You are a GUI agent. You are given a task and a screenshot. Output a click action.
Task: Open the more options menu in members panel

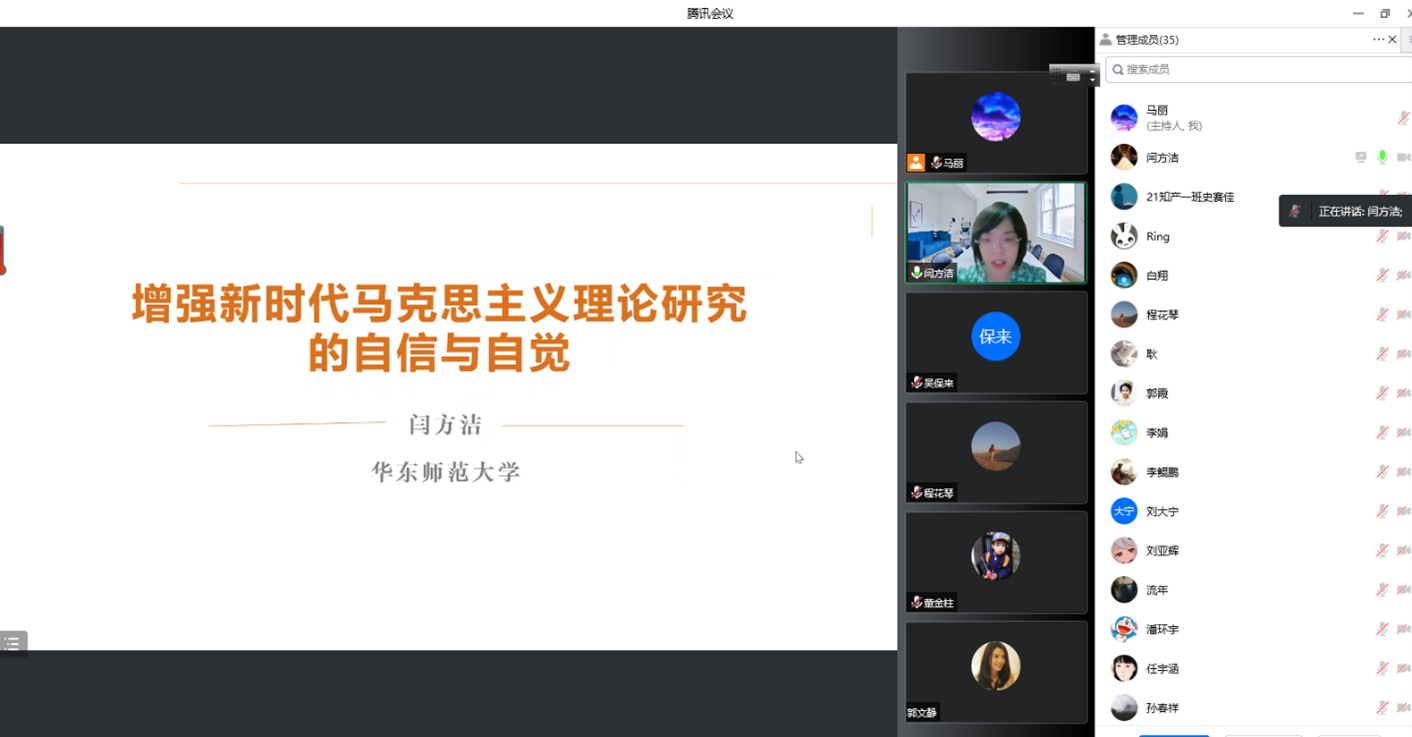pyautogui.click(x=1378, y=40)
